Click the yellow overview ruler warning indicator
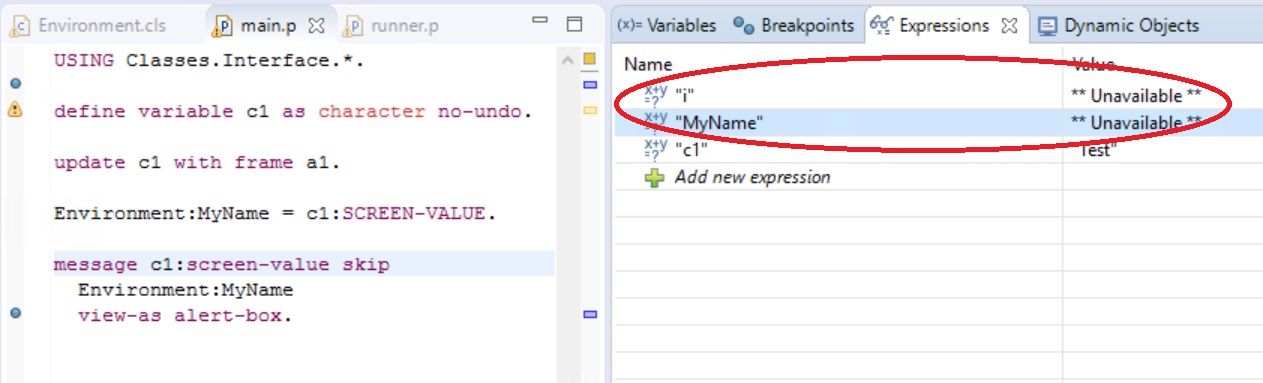The width and height of the screenshot is (1263, 383). (x=589, y=59)
